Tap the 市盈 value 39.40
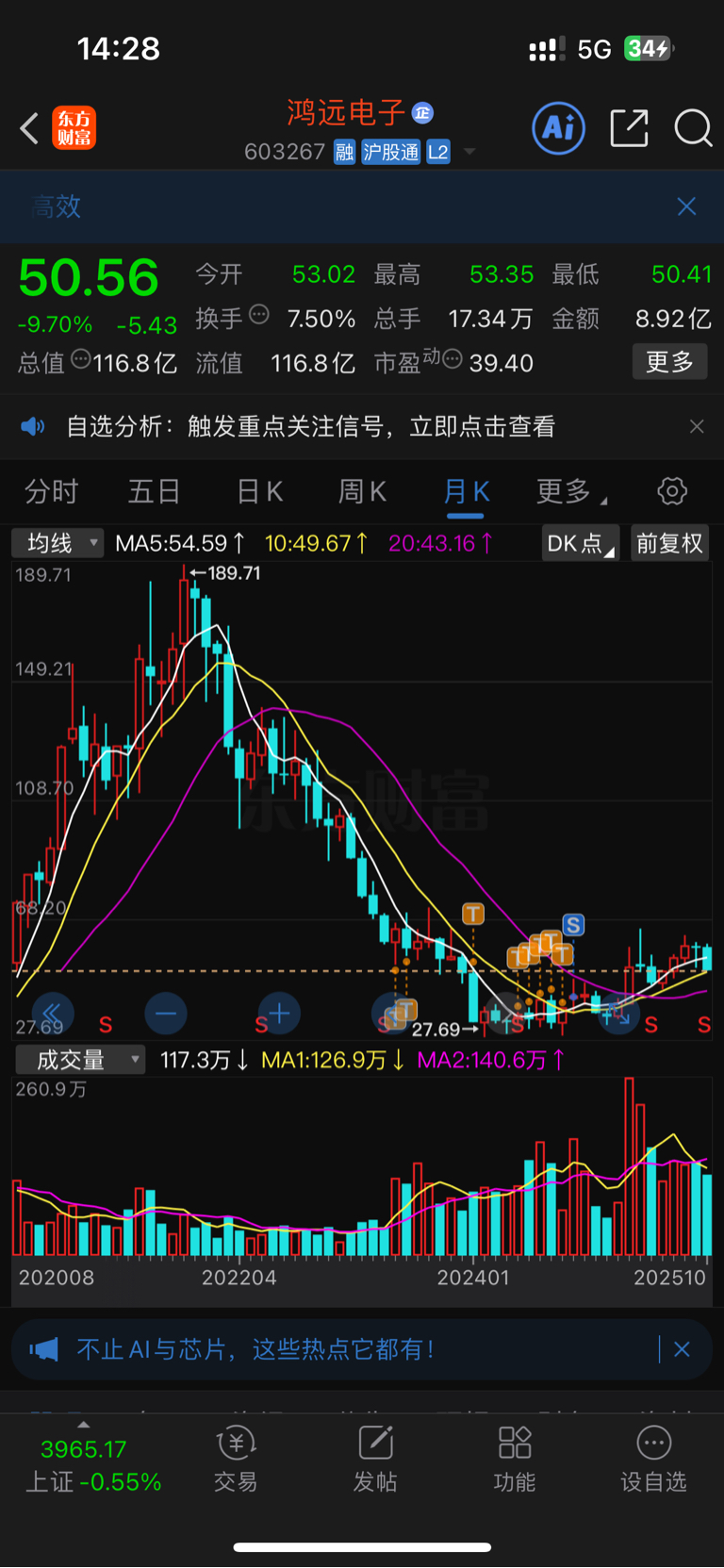The width and height of the screenshot is (724, 1568). [x=502, y=363]
